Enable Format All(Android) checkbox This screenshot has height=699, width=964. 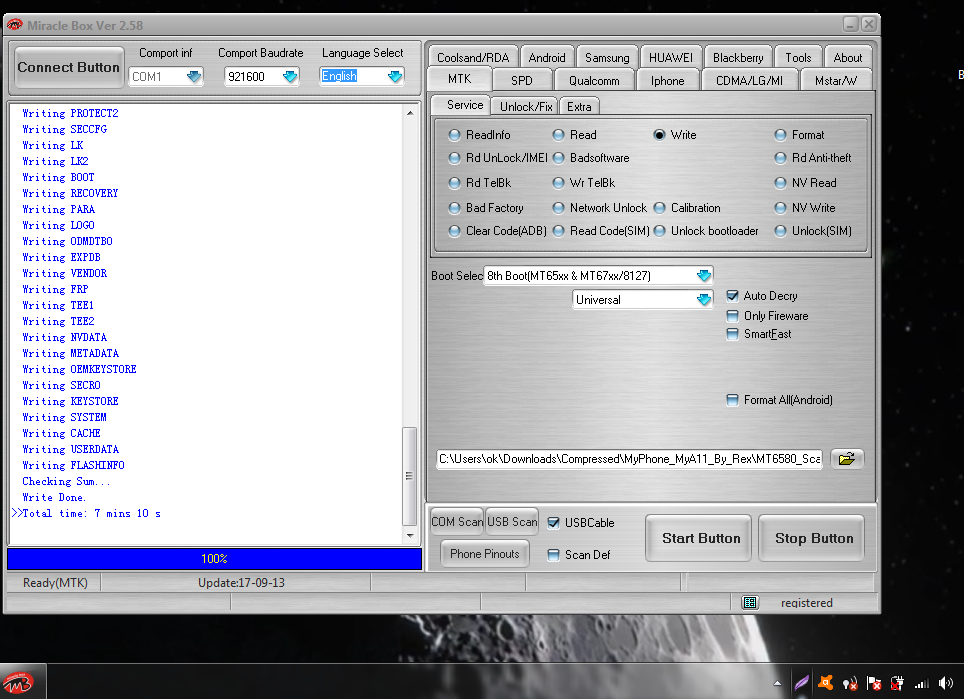click(x=732, y=400)
